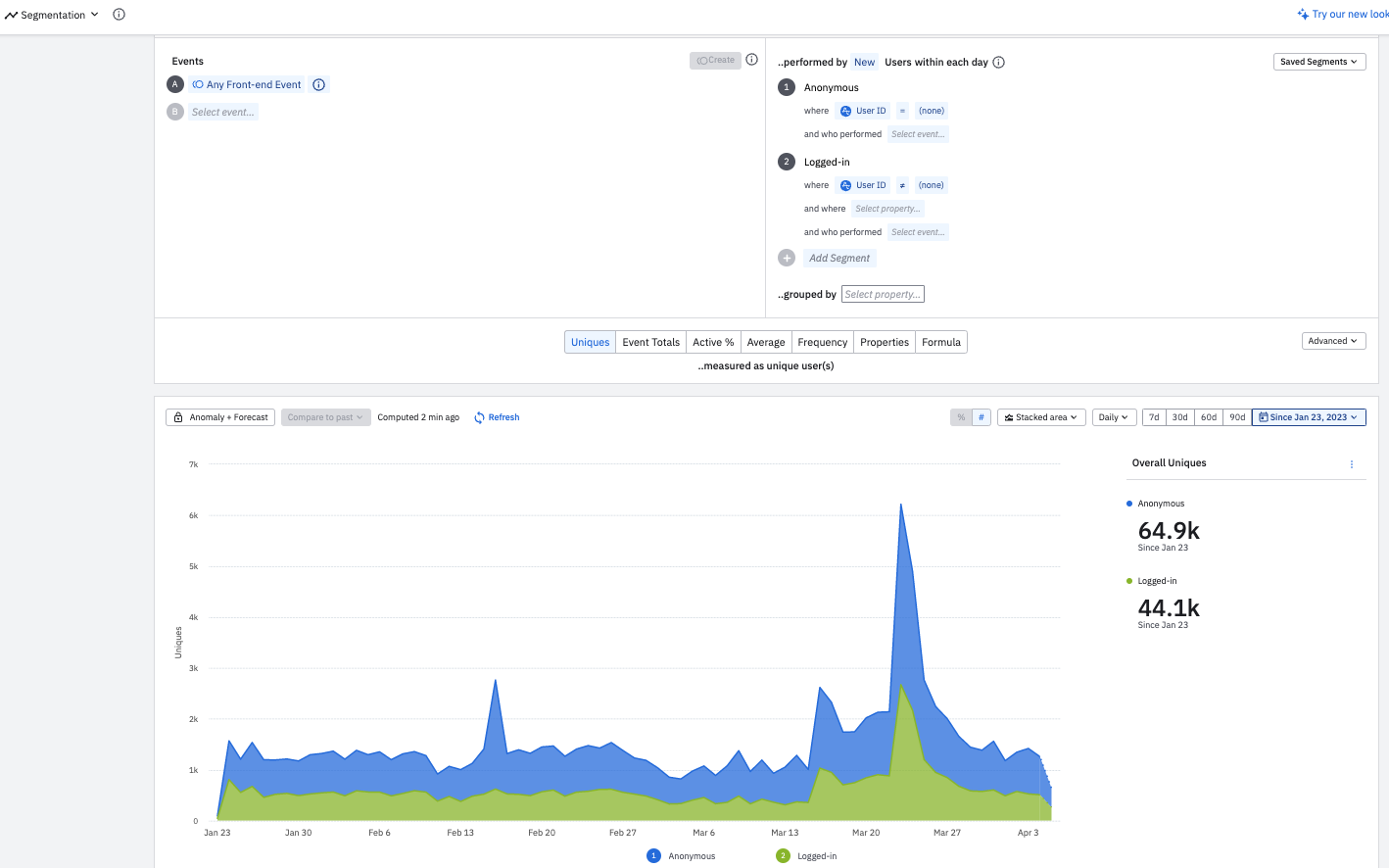The image size is (1389, 868).
Task: Click the 44.1k Logged-in total
Action: [1169, 608]
